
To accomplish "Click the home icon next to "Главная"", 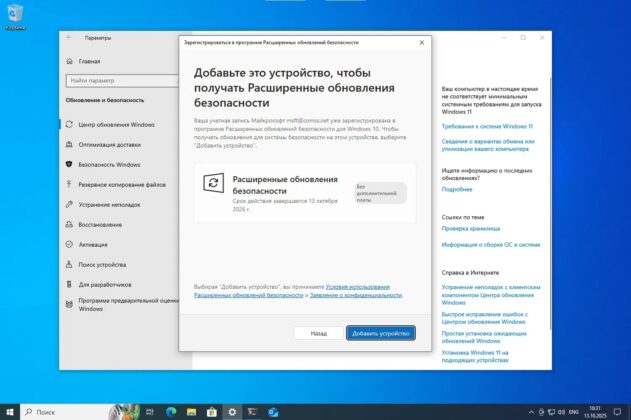I will click(x=69, y=60).
